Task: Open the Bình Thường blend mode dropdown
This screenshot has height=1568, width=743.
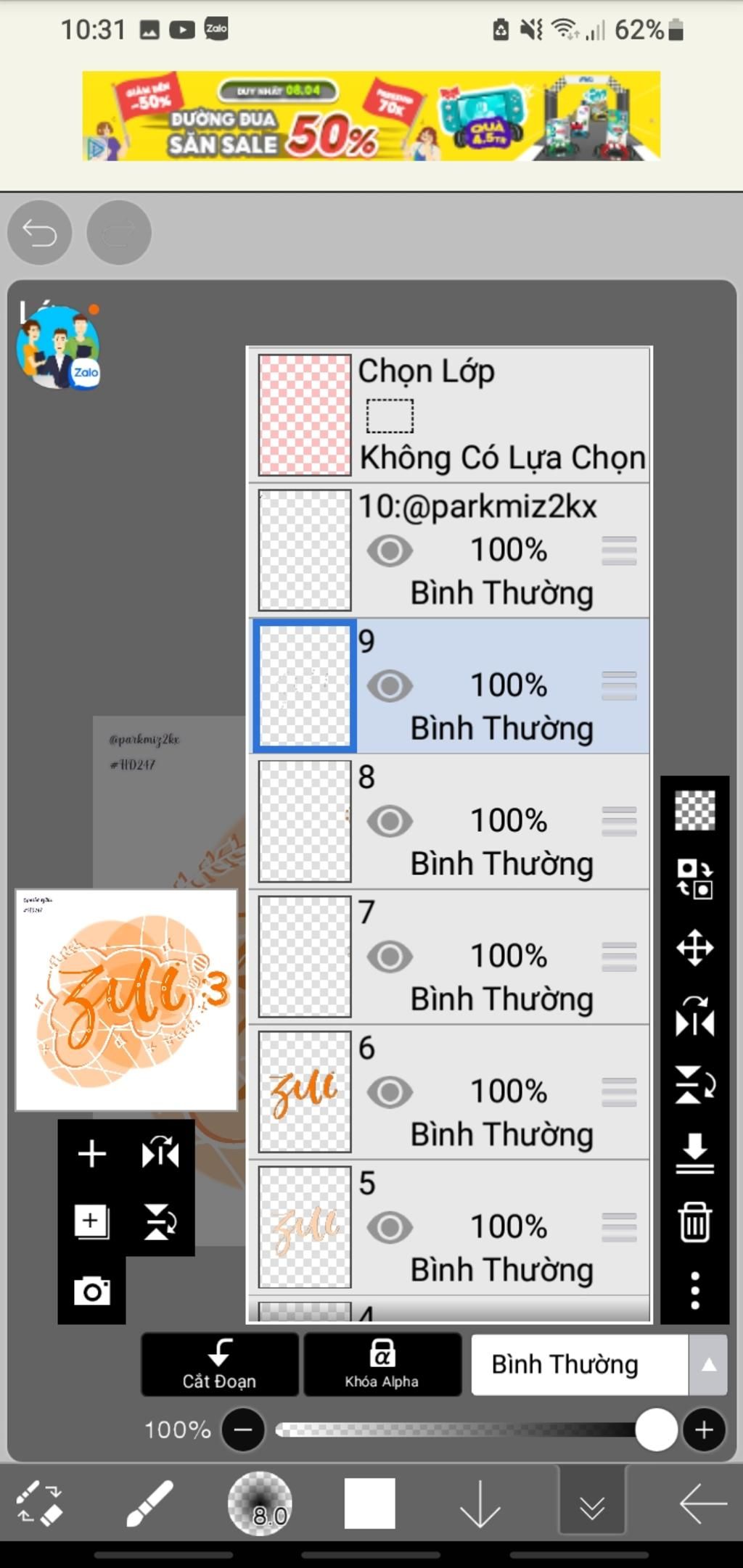Action: [x=579, y=1364]
